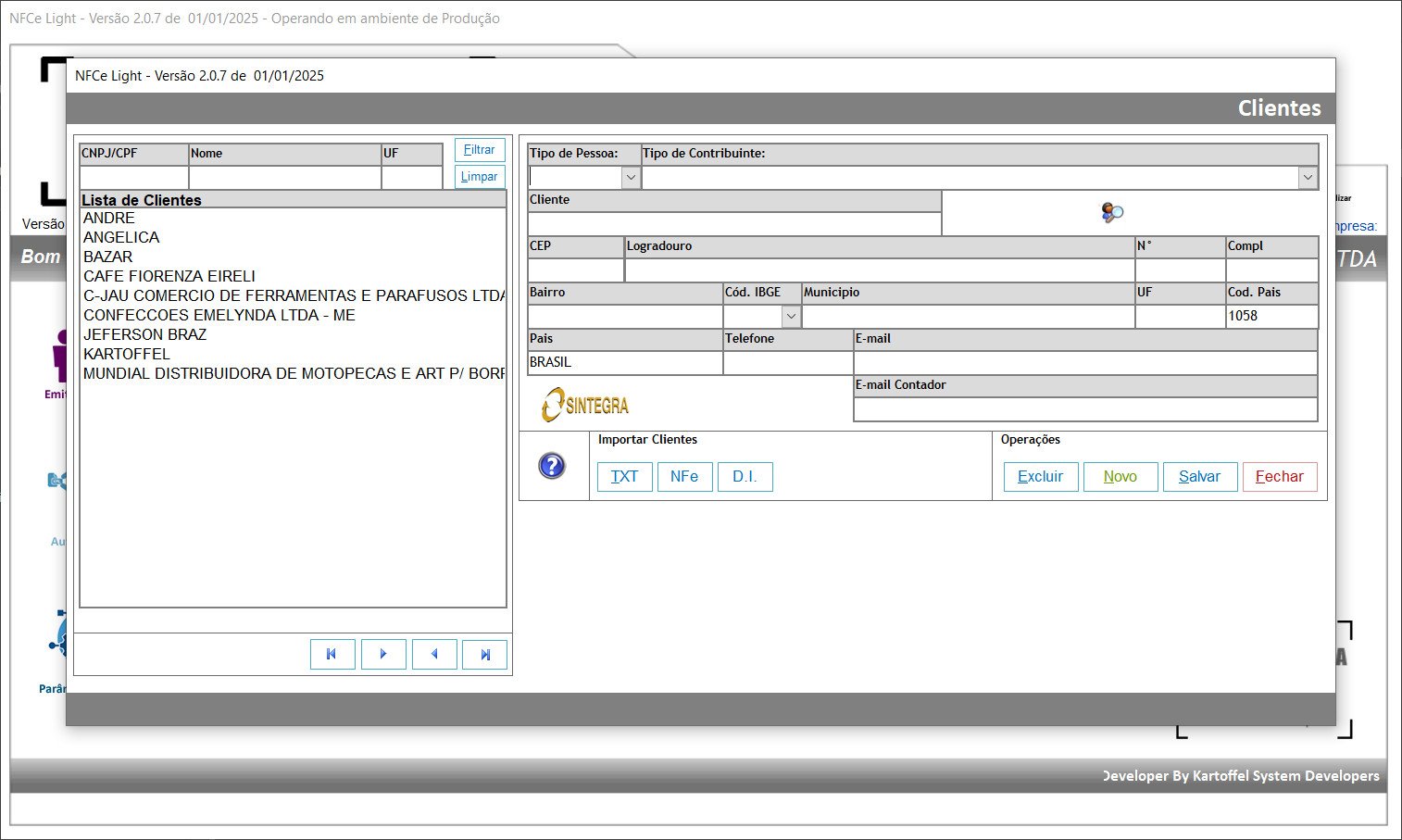Save the client with Salvar

point(1199,477)
